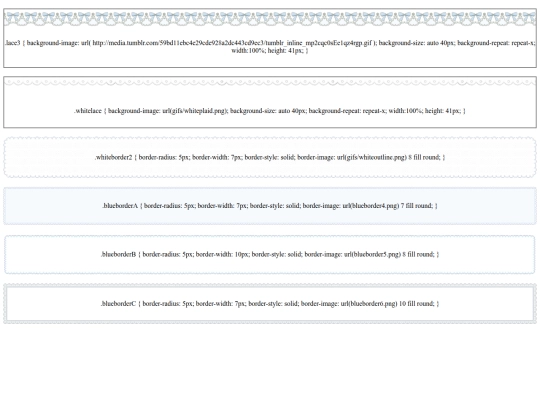Select the .blueborderB CSS rule text
The width and height of the screenshot is (540, 405).
coord(270,255)
